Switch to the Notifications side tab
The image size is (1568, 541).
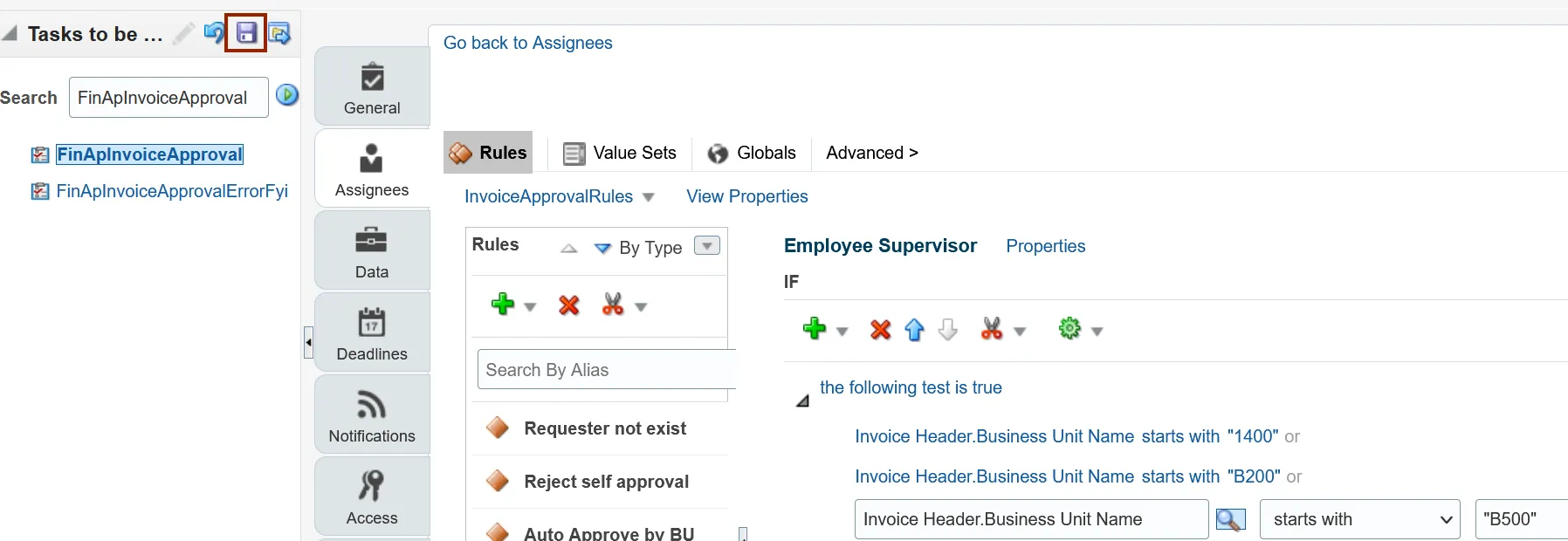pyautogui.click(x=372, y=416)
